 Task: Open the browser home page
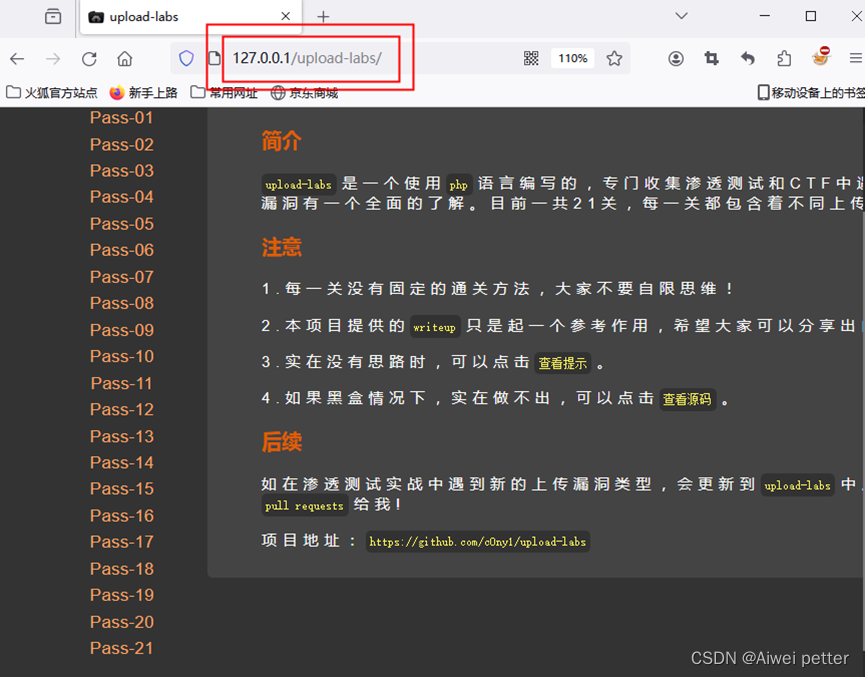coord(125,58)
